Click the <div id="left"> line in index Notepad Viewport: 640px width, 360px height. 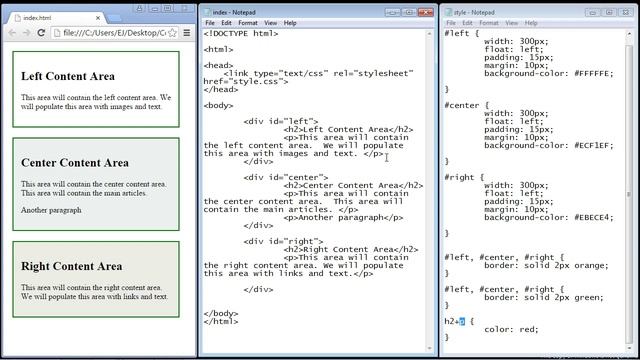(x=281, y=121)
